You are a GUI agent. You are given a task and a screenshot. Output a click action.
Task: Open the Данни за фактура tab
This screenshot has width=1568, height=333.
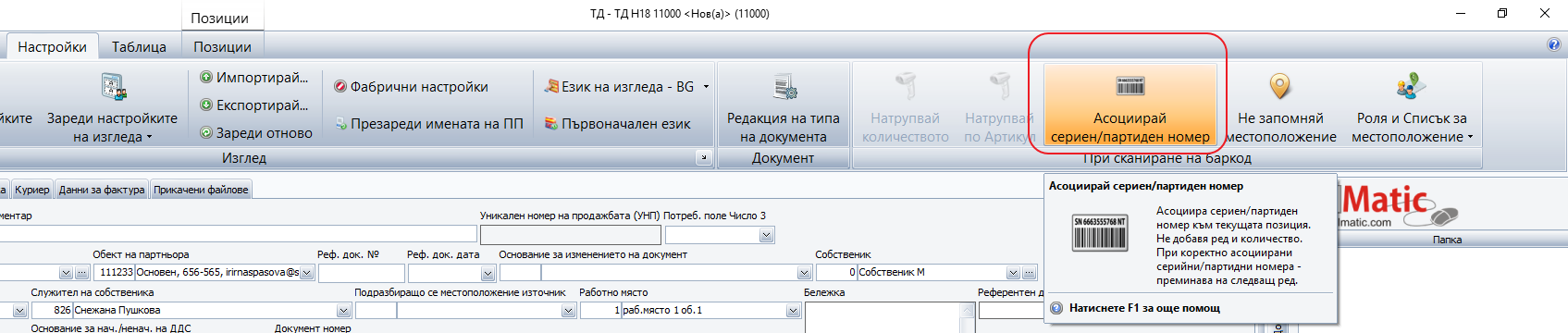tap(102, 190)
